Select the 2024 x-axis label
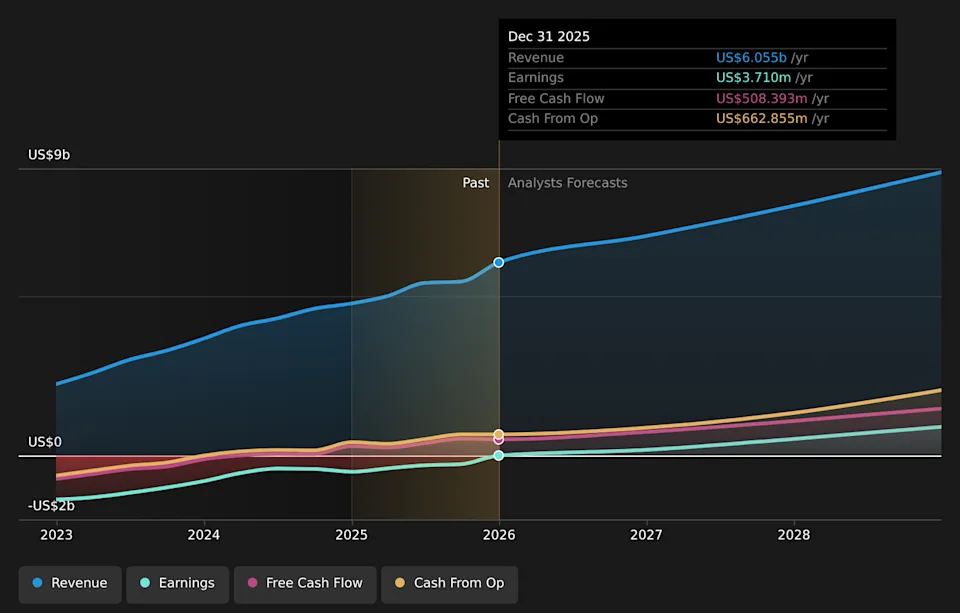This screenshot has height=613, width=960. (204, 537)
